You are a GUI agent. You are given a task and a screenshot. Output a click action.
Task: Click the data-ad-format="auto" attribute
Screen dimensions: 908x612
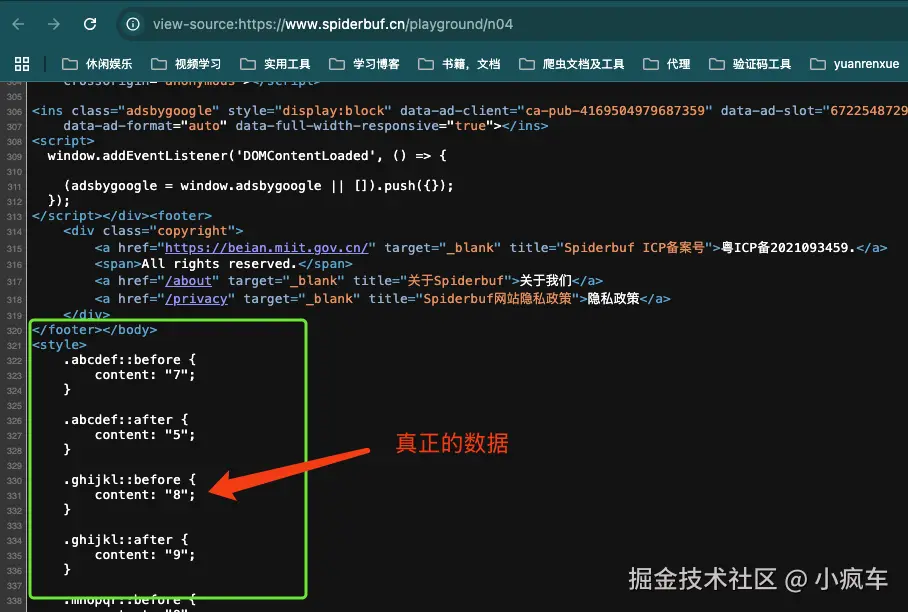click(145, 126)
